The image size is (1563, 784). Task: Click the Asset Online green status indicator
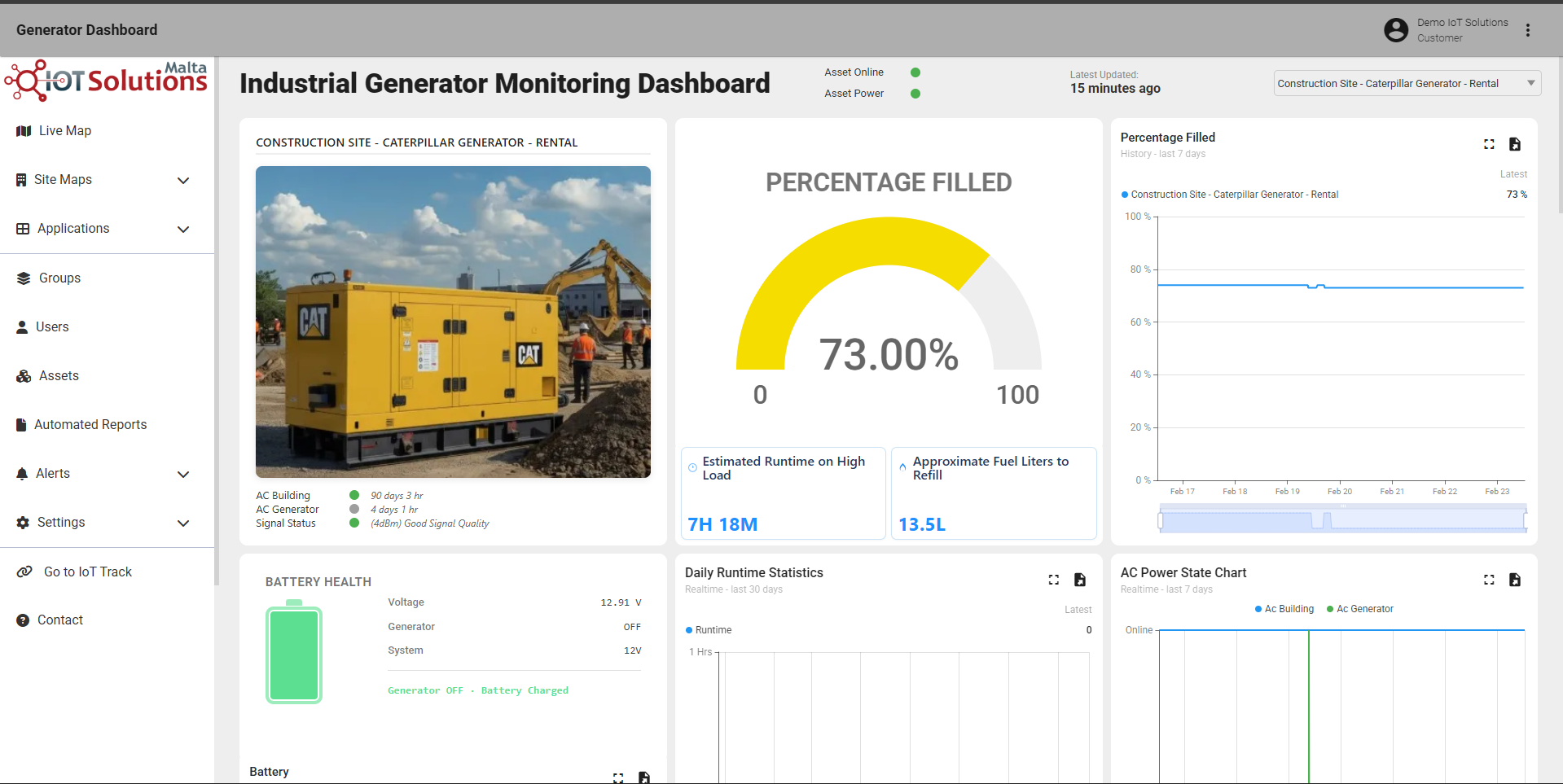click(x=915, y=72)
